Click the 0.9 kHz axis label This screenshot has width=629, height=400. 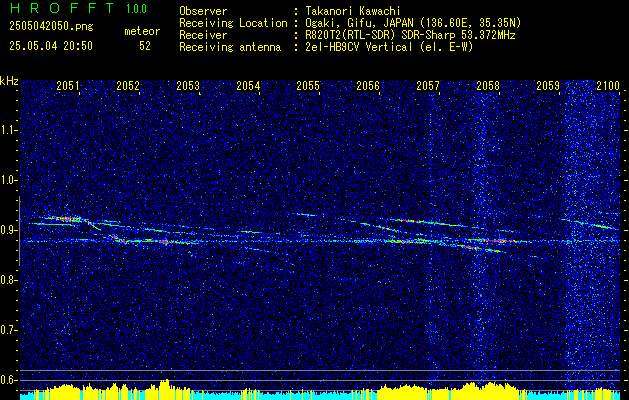point(8,230)
